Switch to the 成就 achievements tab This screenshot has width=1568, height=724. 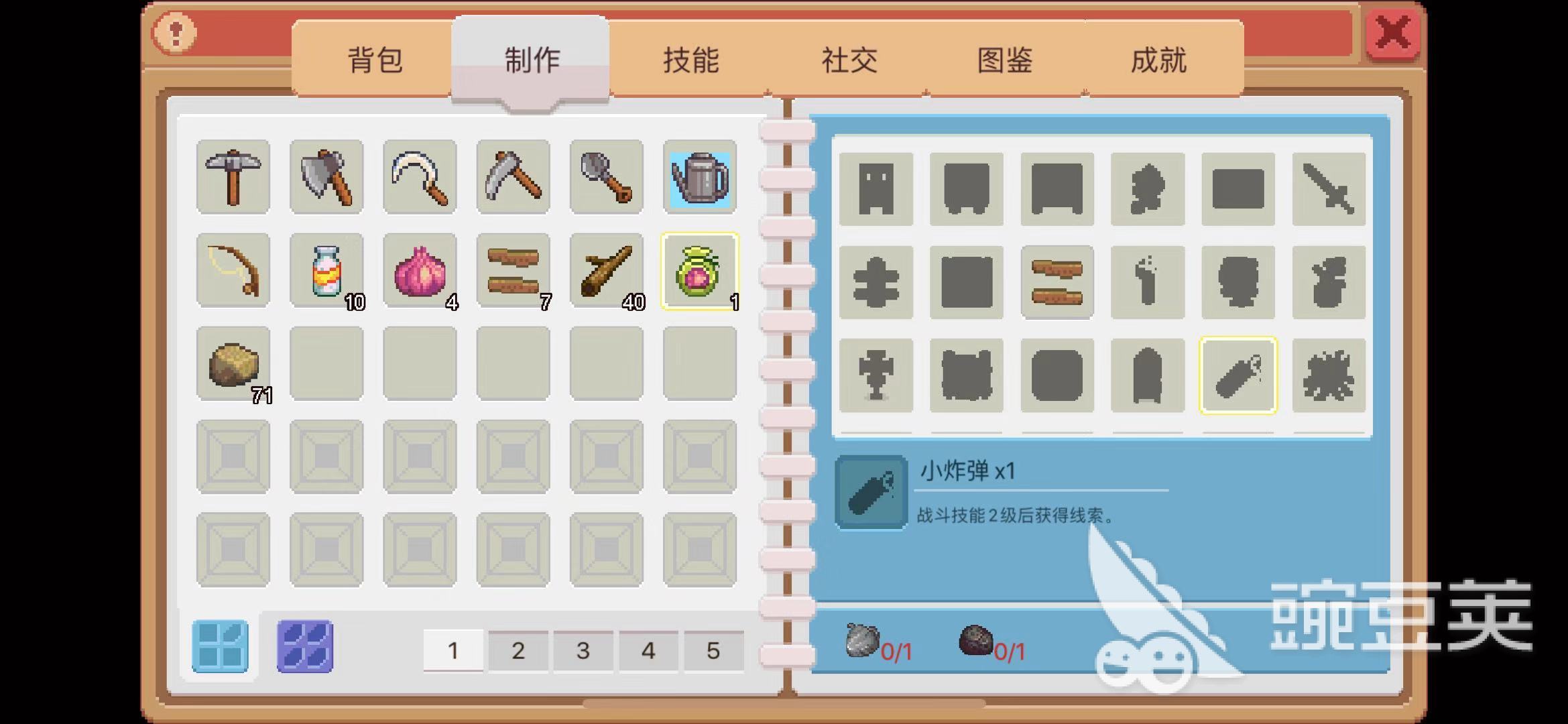point(1158,60)
